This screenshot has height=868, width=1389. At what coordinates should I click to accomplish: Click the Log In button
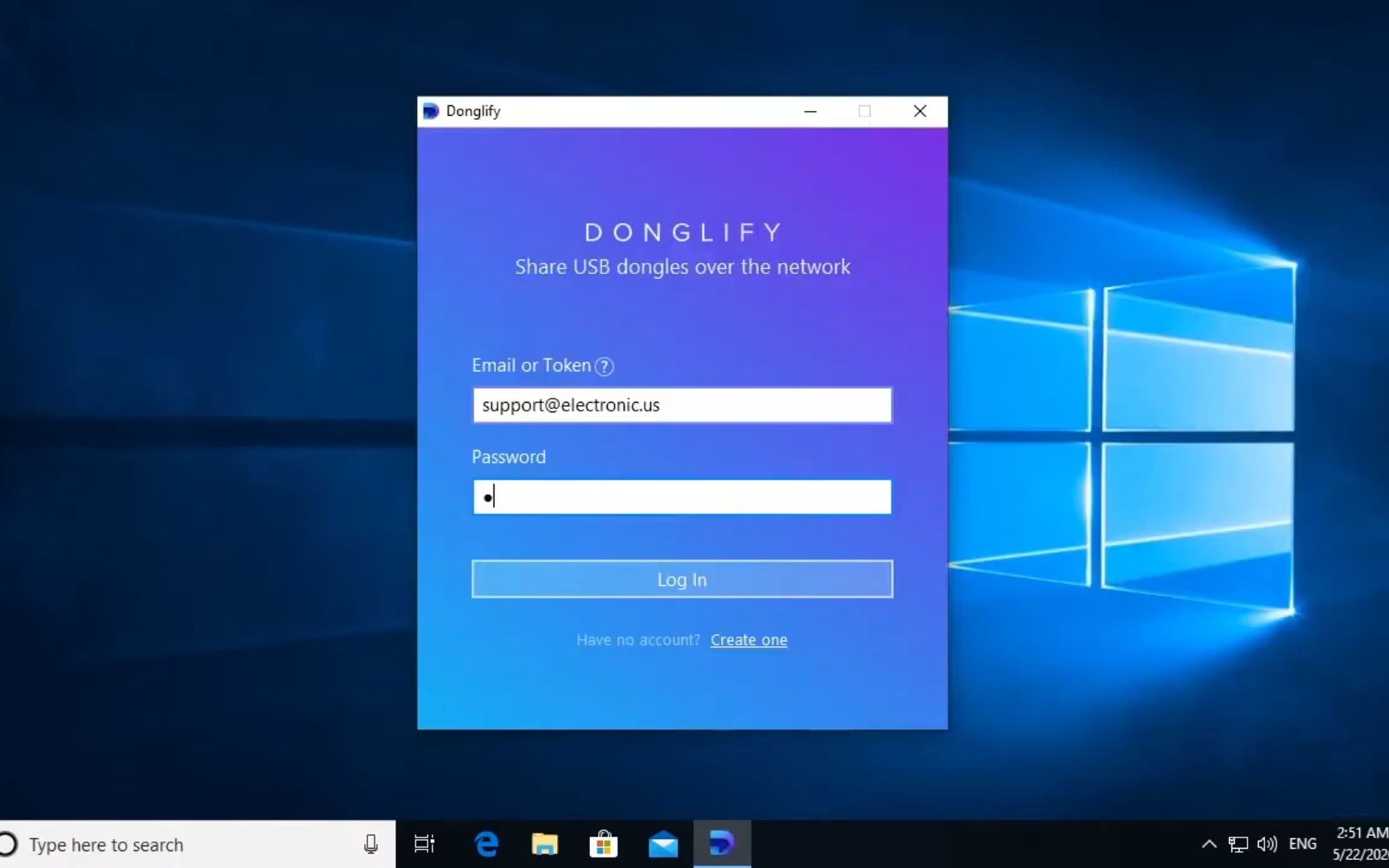[x=681, y=579]
